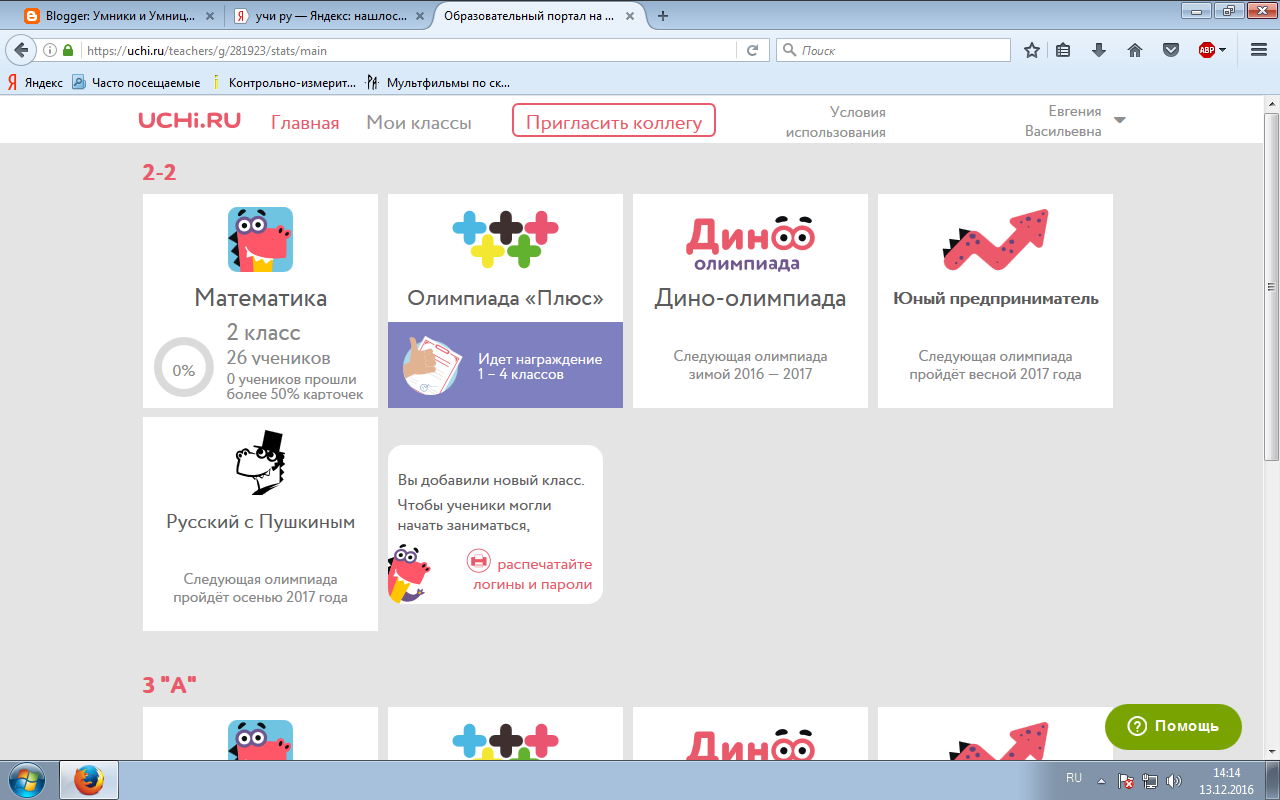
Task: Open the Firefox hamburger menu
Action: 1258,50
